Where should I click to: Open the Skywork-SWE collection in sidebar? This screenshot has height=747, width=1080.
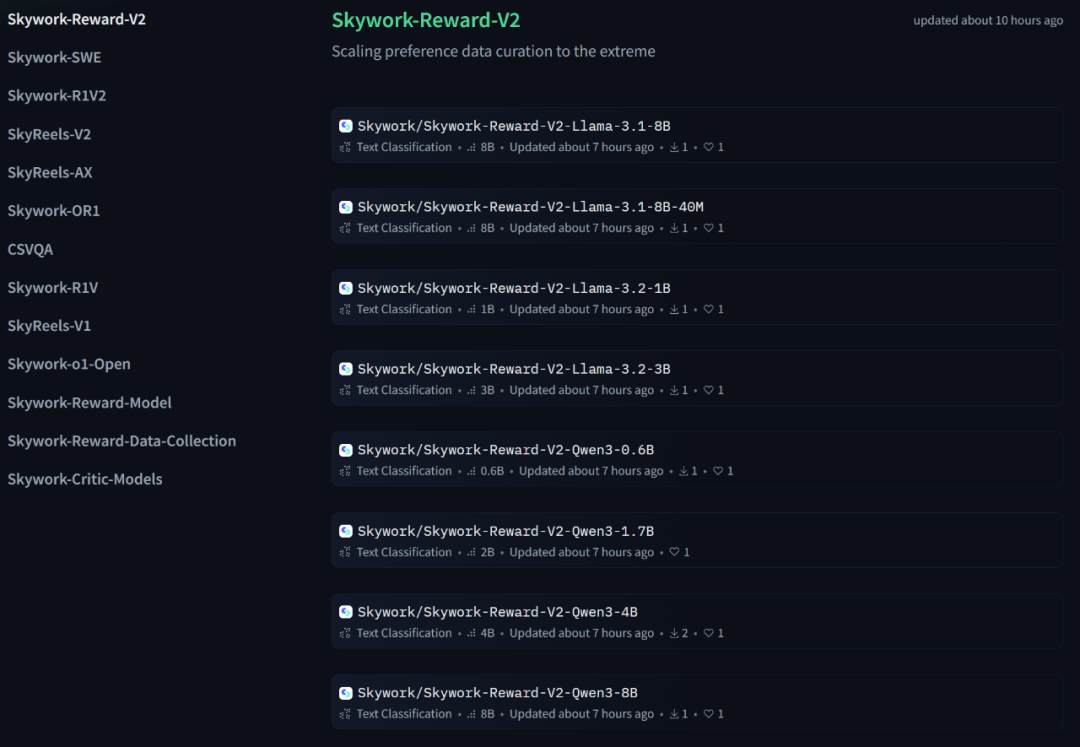pos(54,57)
